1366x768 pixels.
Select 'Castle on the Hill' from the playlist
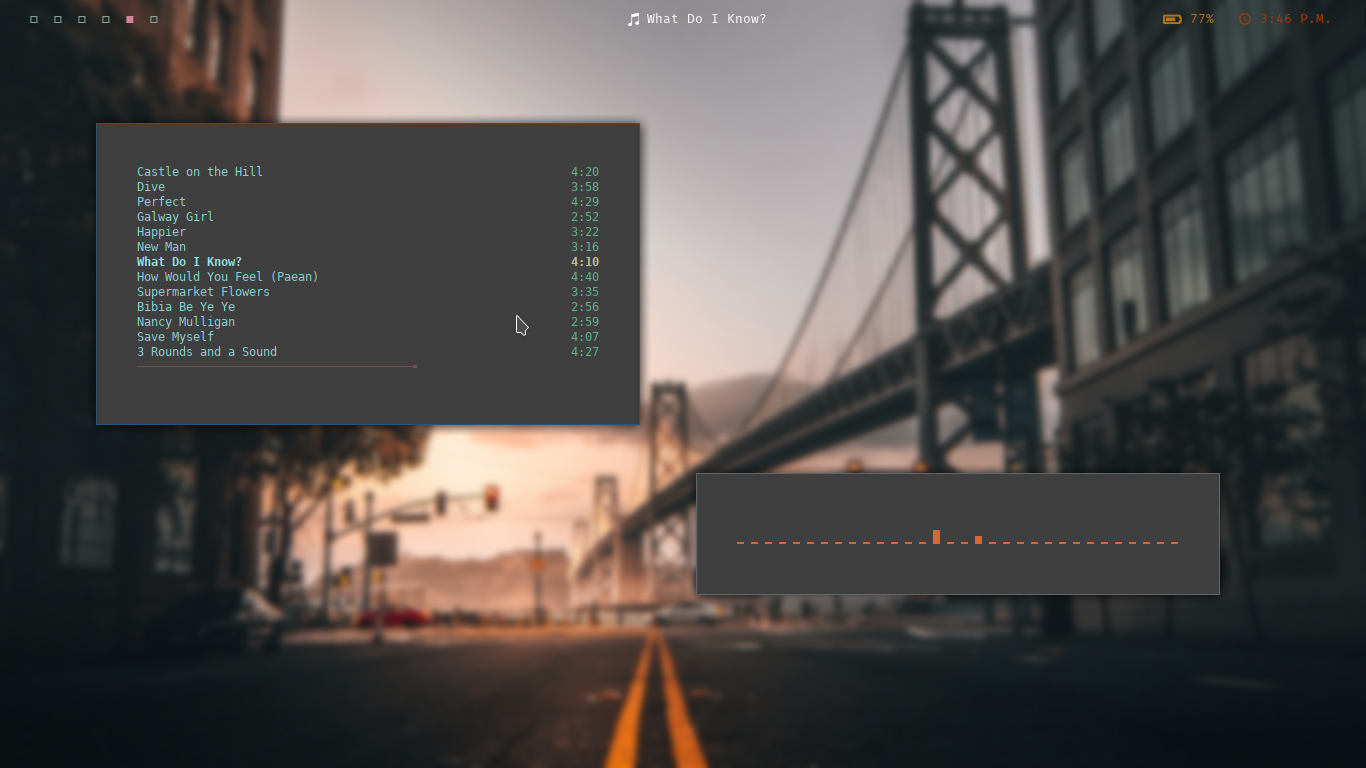(199, 171)
